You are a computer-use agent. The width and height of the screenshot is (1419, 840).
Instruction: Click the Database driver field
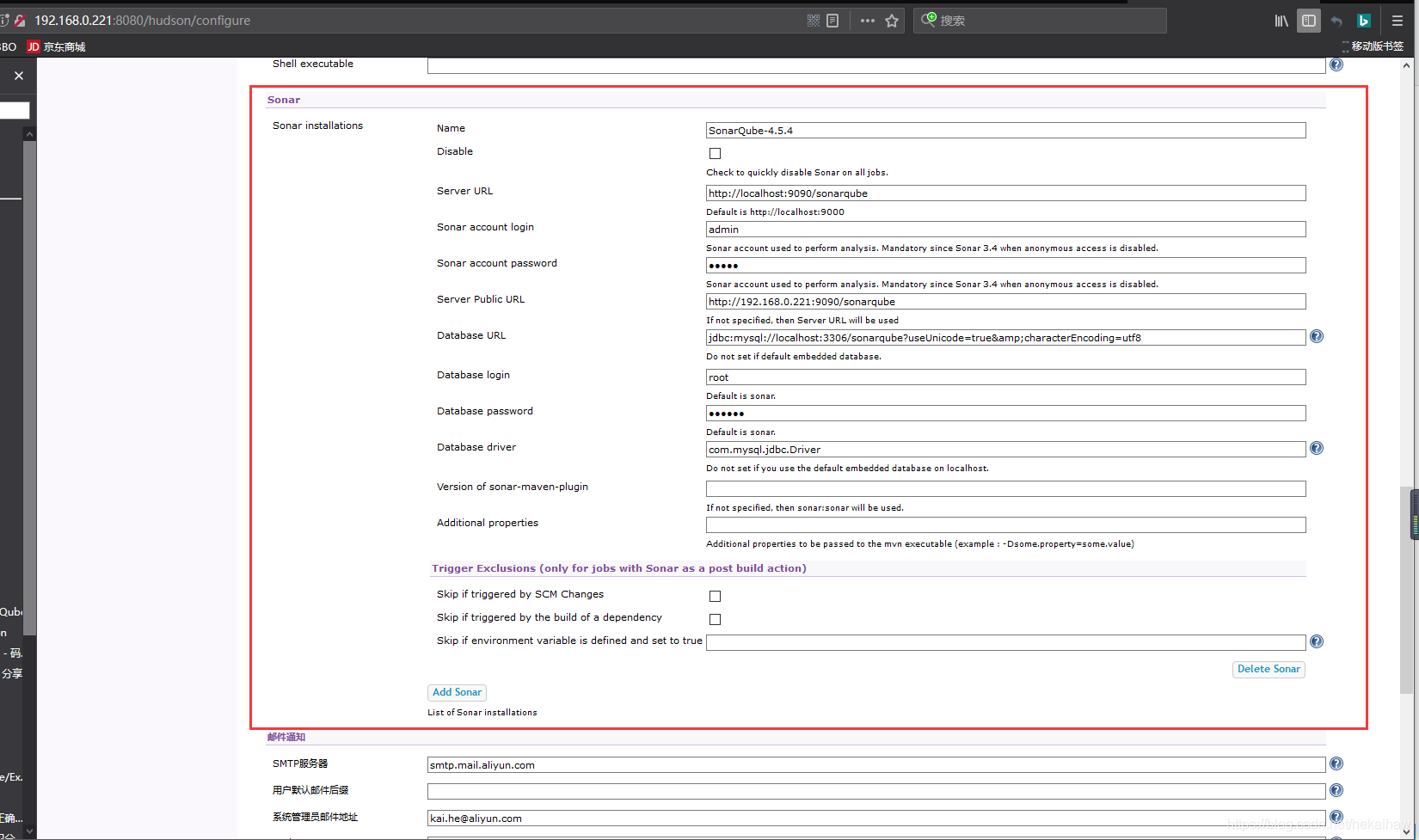(1005, 450)
